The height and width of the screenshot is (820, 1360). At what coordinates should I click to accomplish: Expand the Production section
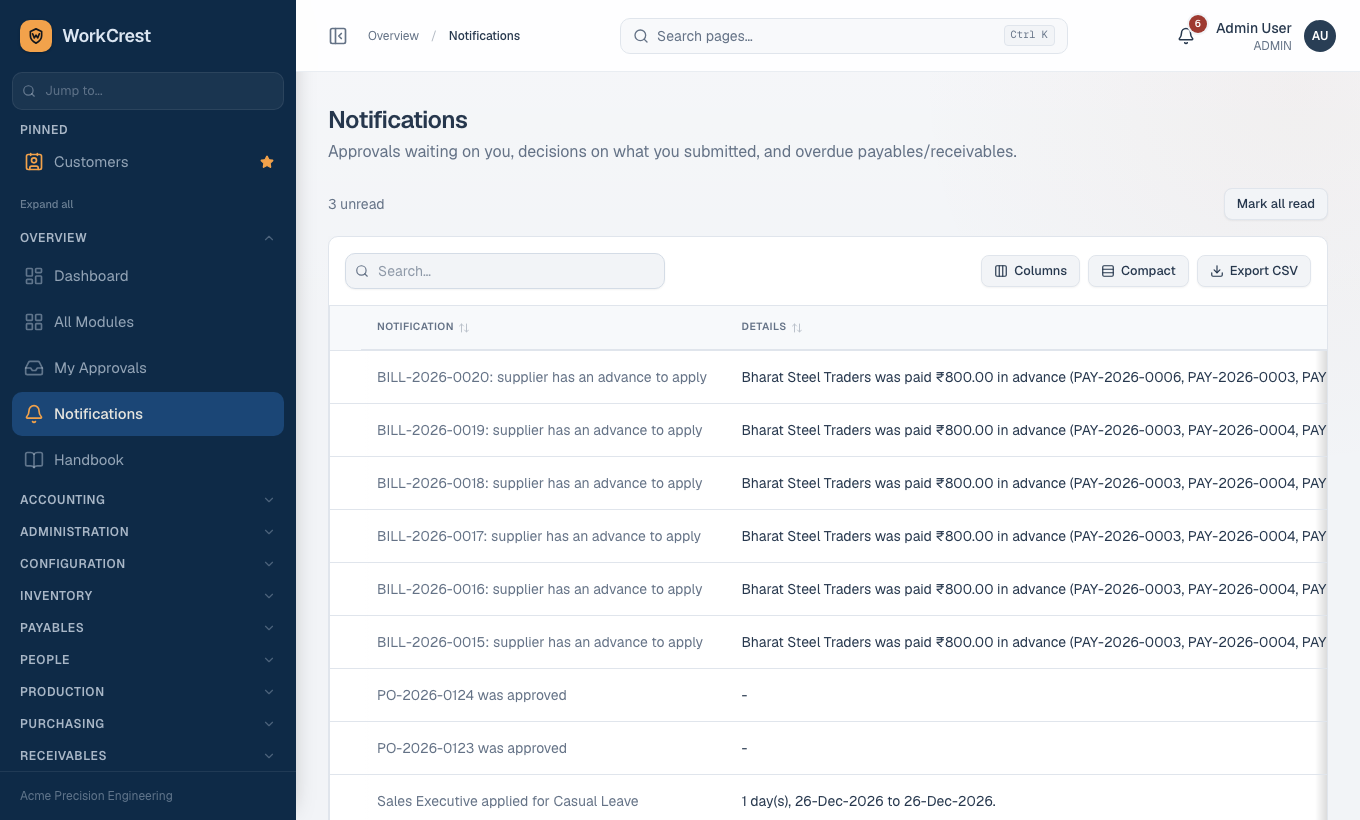coord(148,692)
